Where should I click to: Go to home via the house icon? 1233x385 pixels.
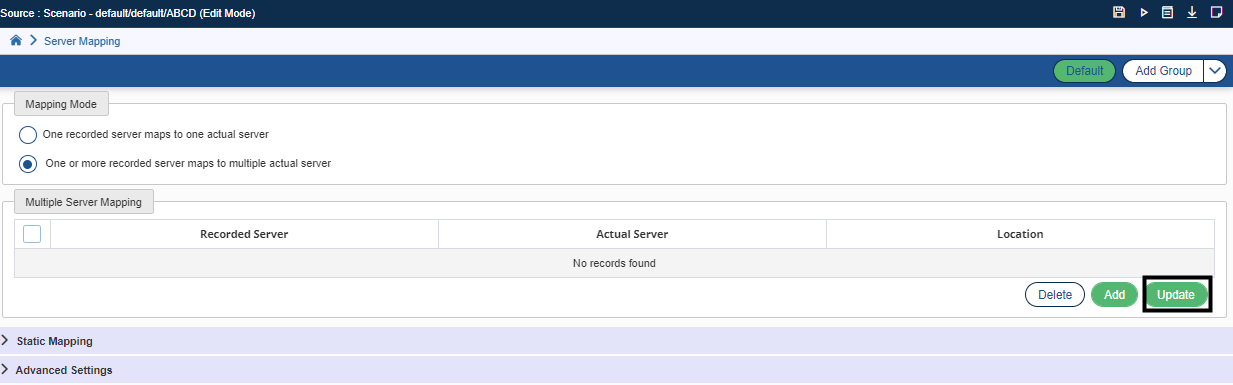16,41
